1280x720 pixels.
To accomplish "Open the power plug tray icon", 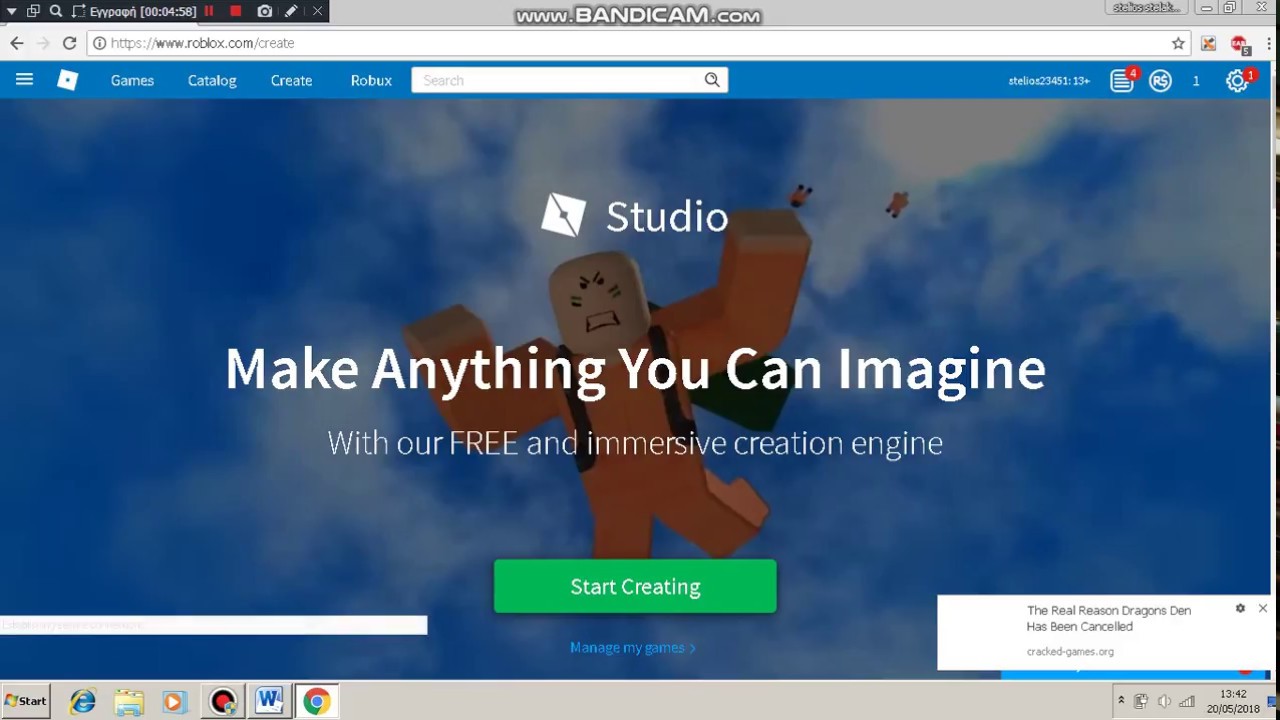I will [x=1141, y=701].
